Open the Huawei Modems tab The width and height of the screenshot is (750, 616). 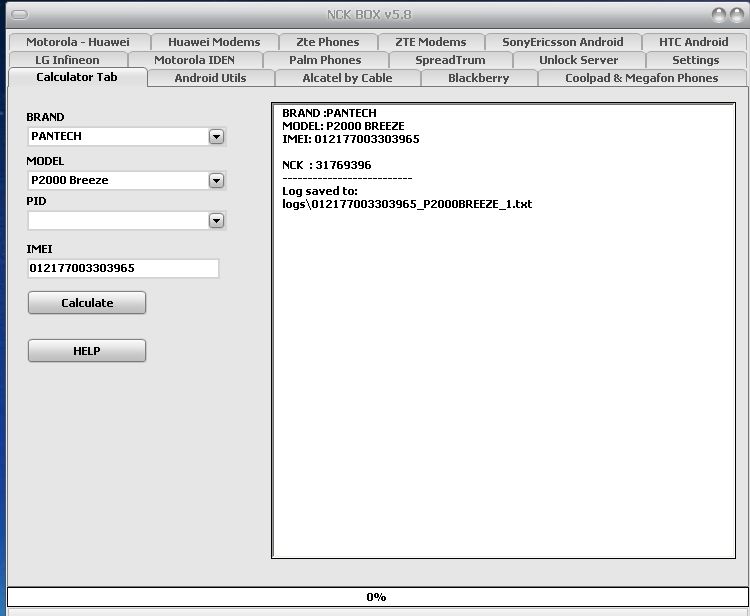coord(214,42)
